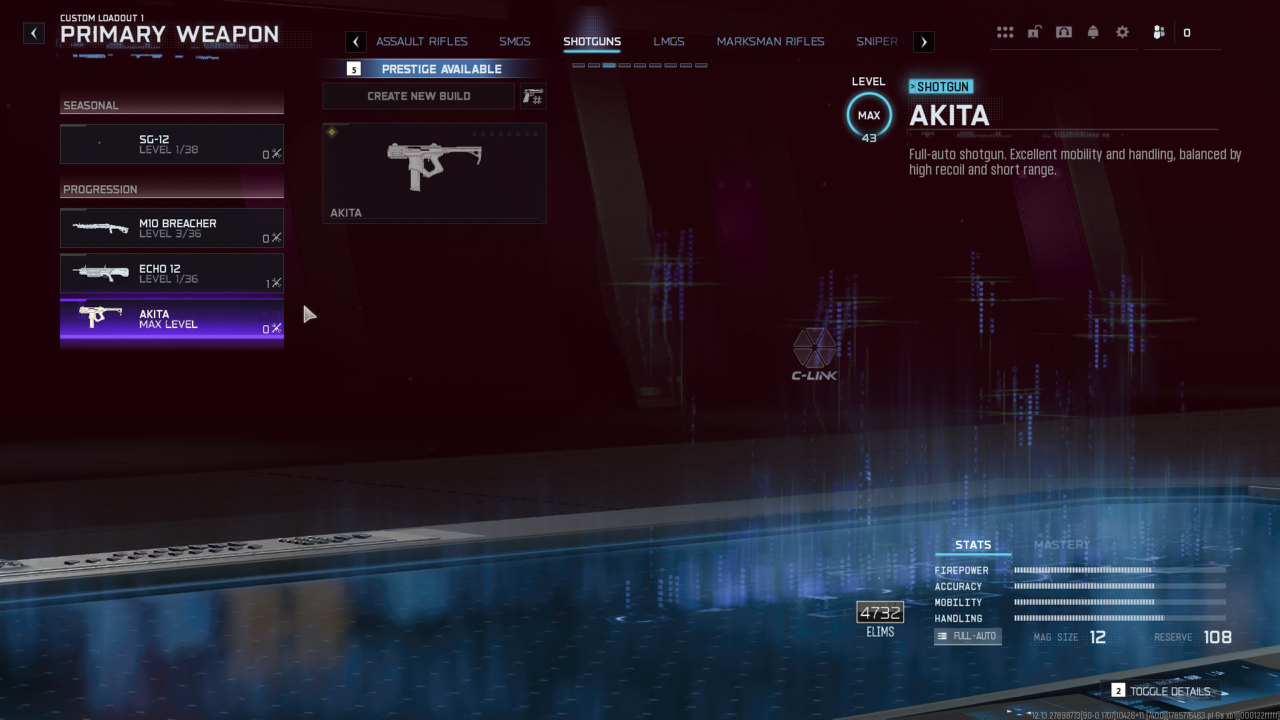Switch to the LMGs tab
This screenshot has width=1280, height=720.
pos(669,42)
